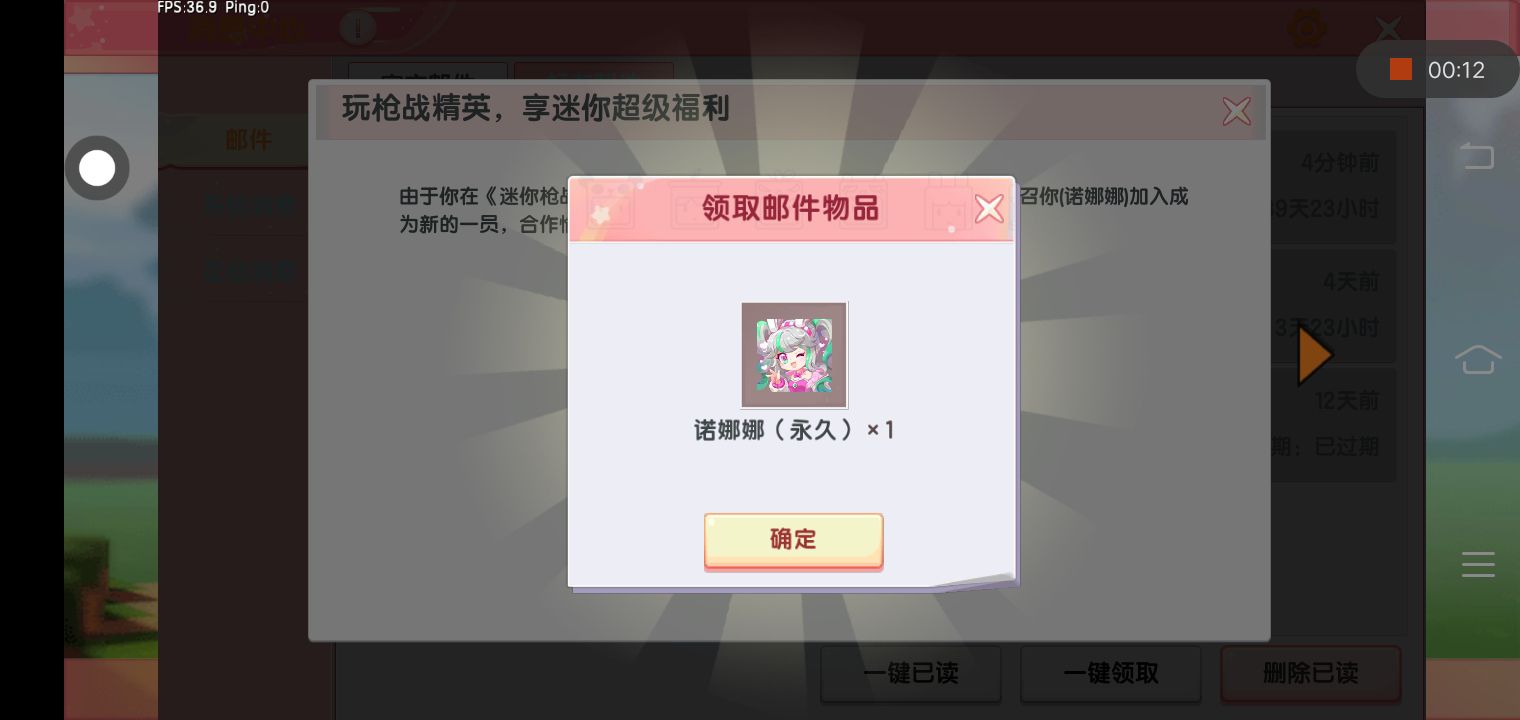1520x720 pixels.
Task: Close the 领取邮件物品 dialog
Action: pos(989,209)
